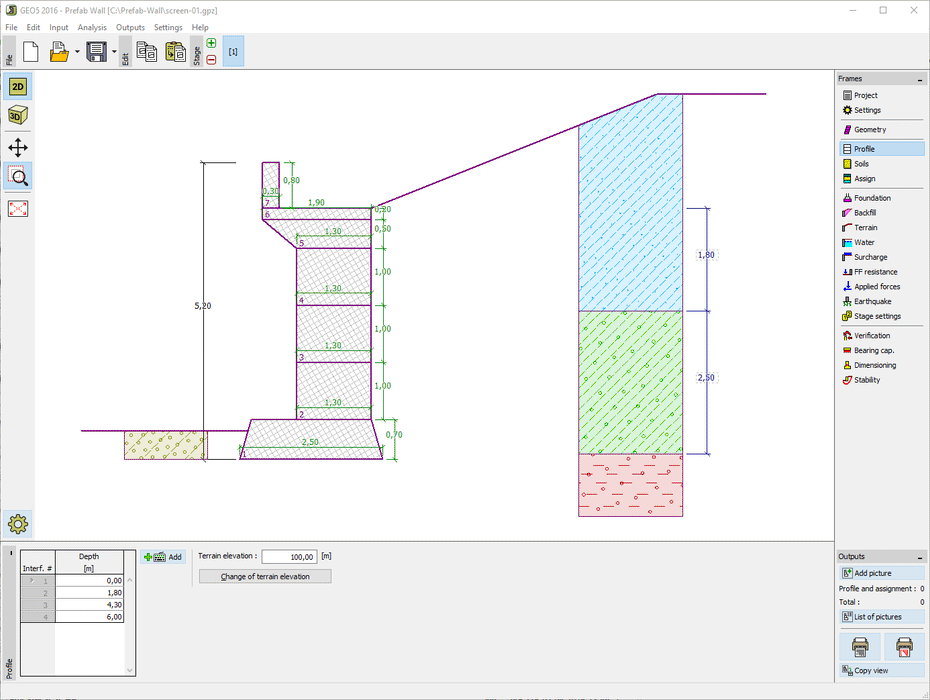Select the pan (move arrows) tool
Image resolution: width=930 pixels, height=700 pixels.
click(18, 147)
